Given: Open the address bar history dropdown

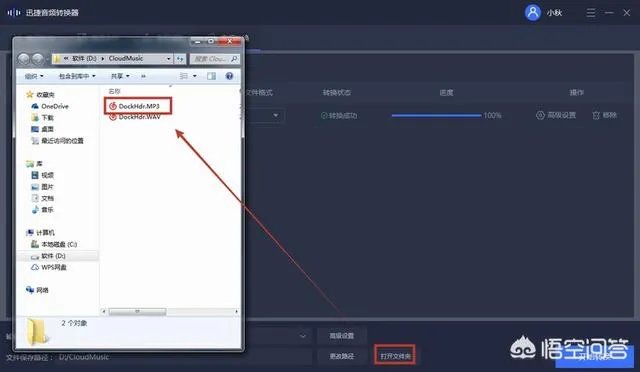Looking at the screenshot, I should [168, 59].
